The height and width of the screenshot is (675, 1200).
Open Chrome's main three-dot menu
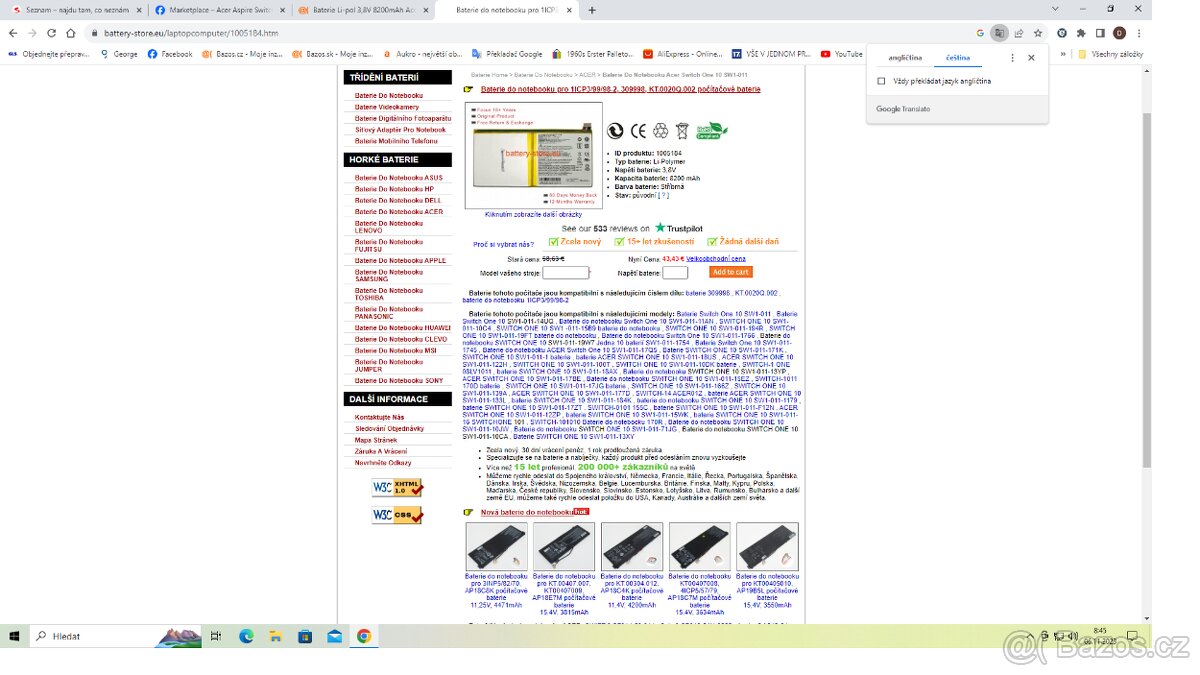pos(1139,32)
